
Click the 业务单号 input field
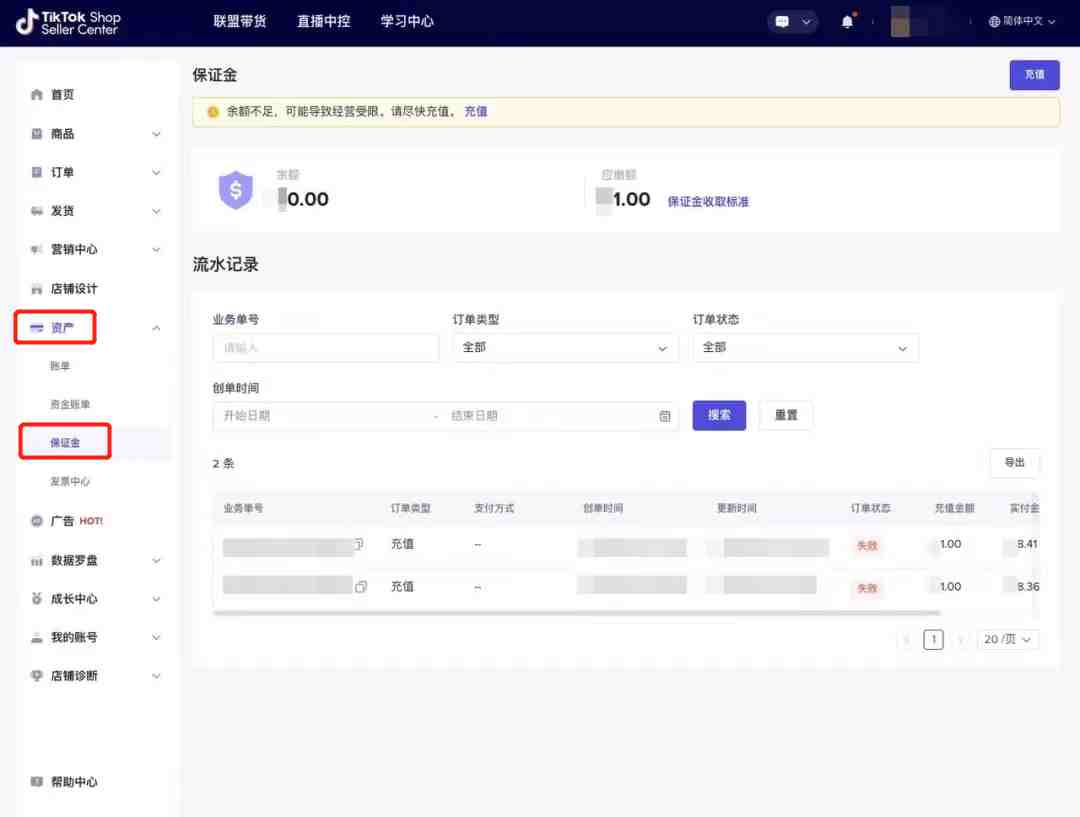(x=325, y=348)
